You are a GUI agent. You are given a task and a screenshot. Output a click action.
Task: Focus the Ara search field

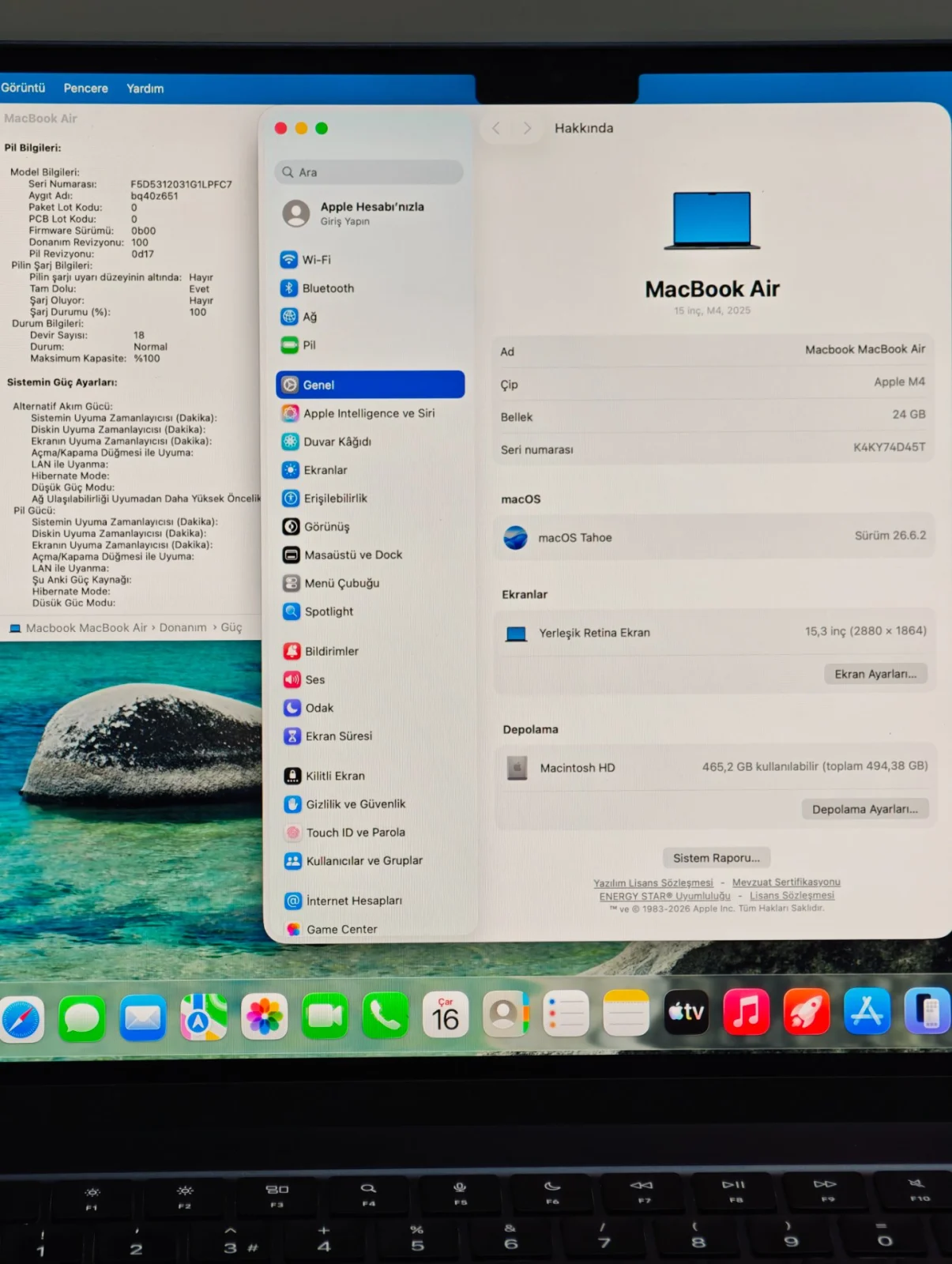pos(369,172)
